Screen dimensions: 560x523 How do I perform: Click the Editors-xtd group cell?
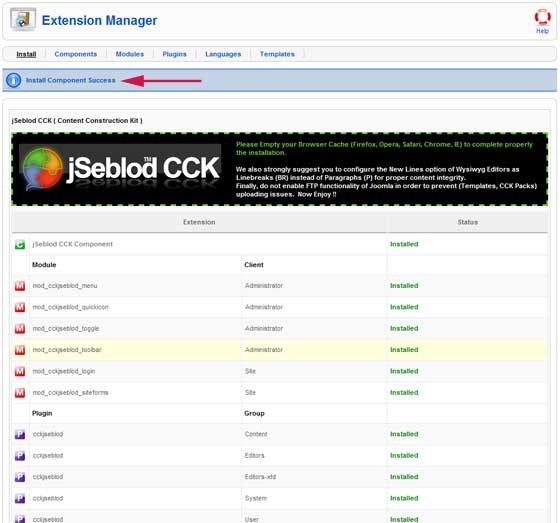[260, 477]
